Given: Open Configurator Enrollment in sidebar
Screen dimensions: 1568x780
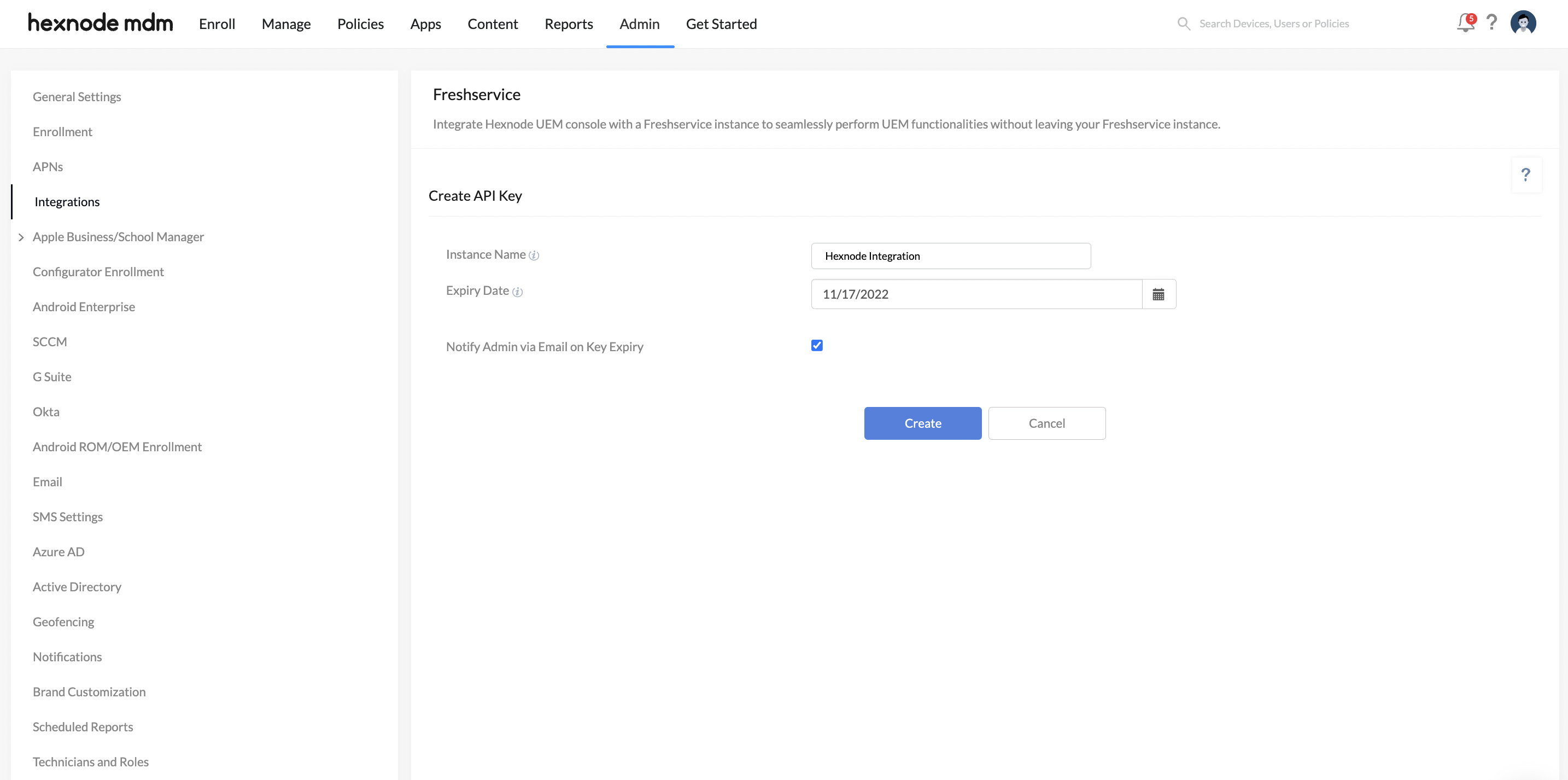Looking at the screenshot, I should [98, 271].
